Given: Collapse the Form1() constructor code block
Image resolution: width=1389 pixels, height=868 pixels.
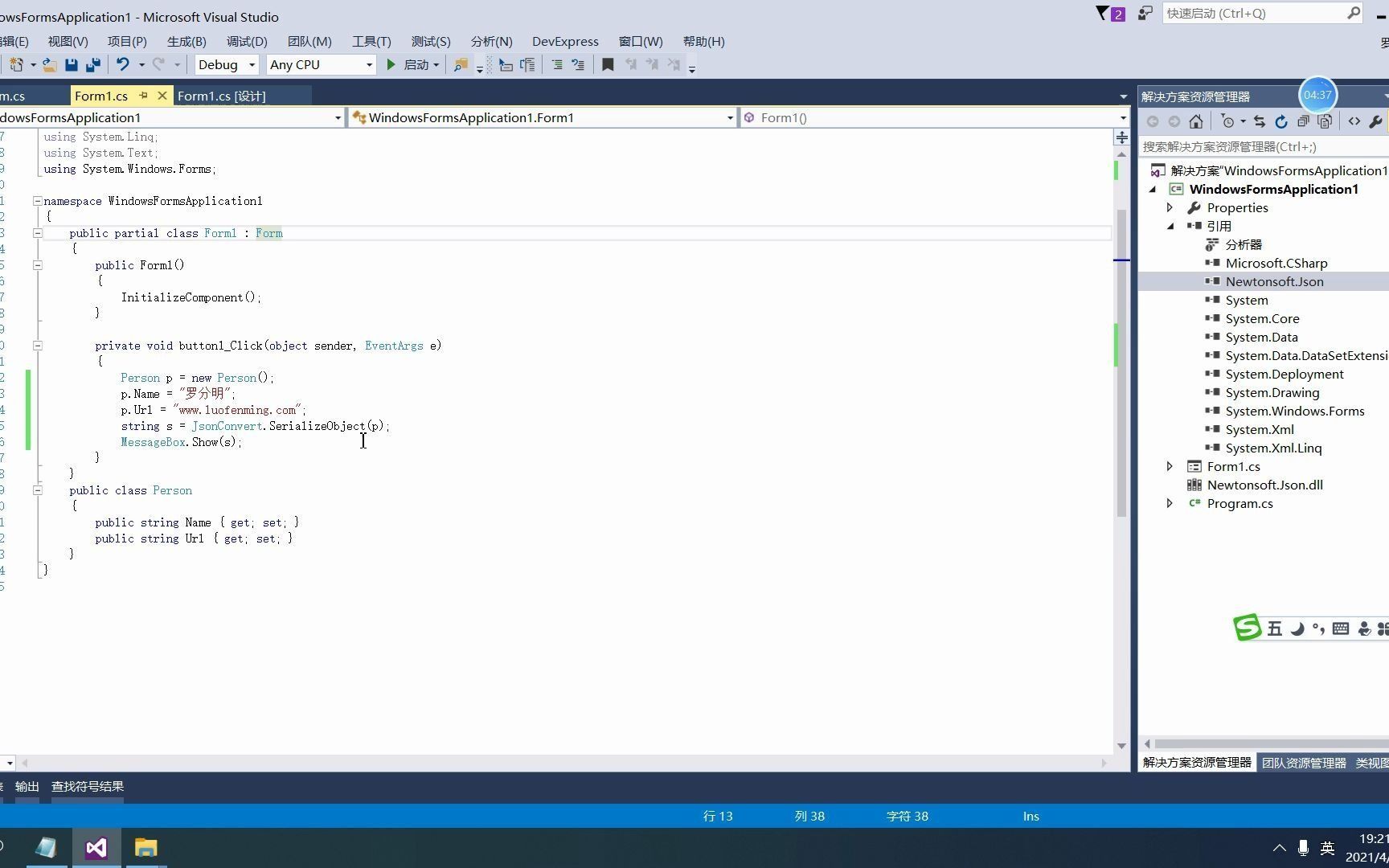Looking at the screenshot, I should (x=37, y=265).
